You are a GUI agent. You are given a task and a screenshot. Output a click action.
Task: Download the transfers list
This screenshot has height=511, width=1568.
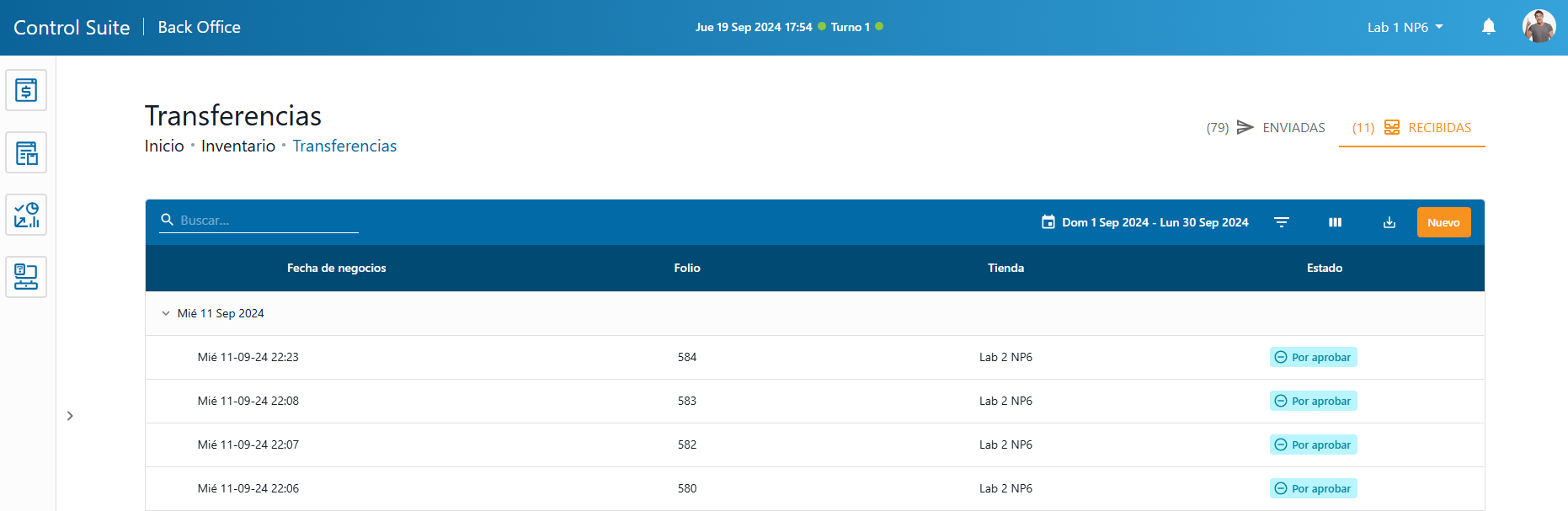(x=1389, y=222)
